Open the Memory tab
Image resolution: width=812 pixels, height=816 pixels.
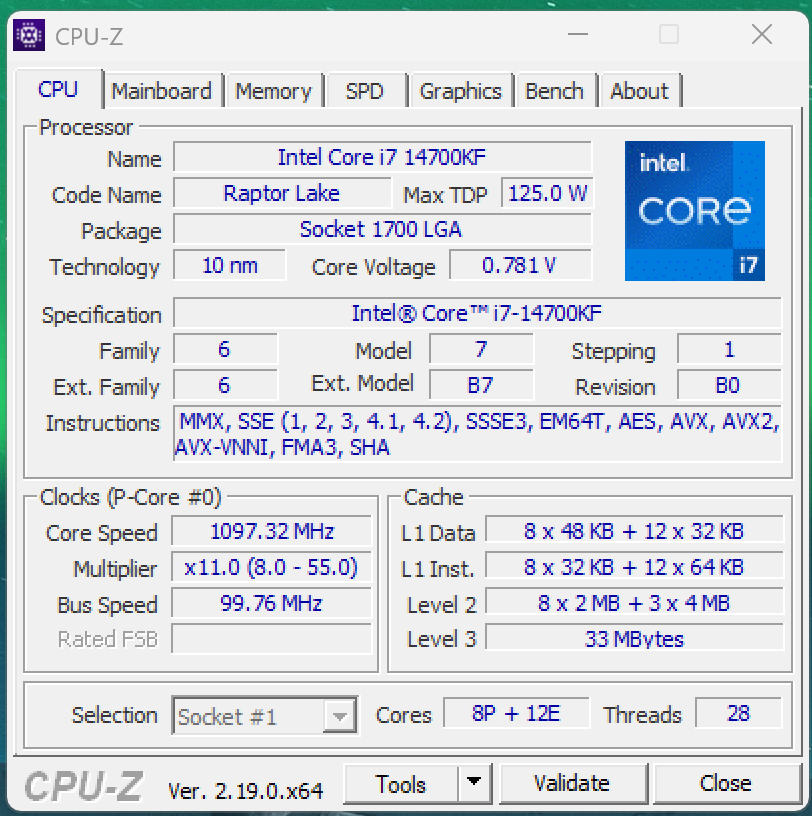[x=273, y=91]
